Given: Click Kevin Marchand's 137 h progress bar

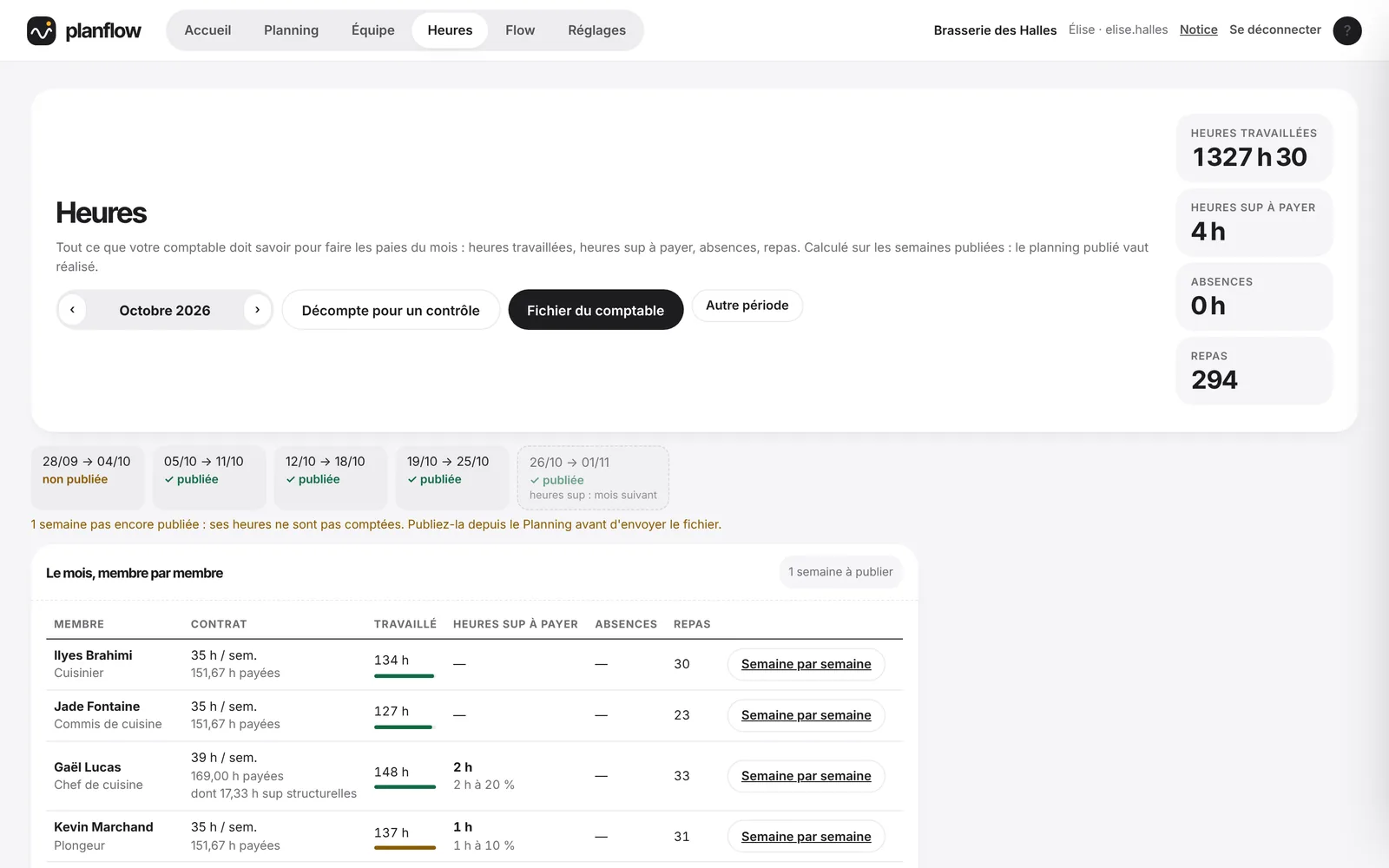Looking at the screenshot, I should coord(405,847).
